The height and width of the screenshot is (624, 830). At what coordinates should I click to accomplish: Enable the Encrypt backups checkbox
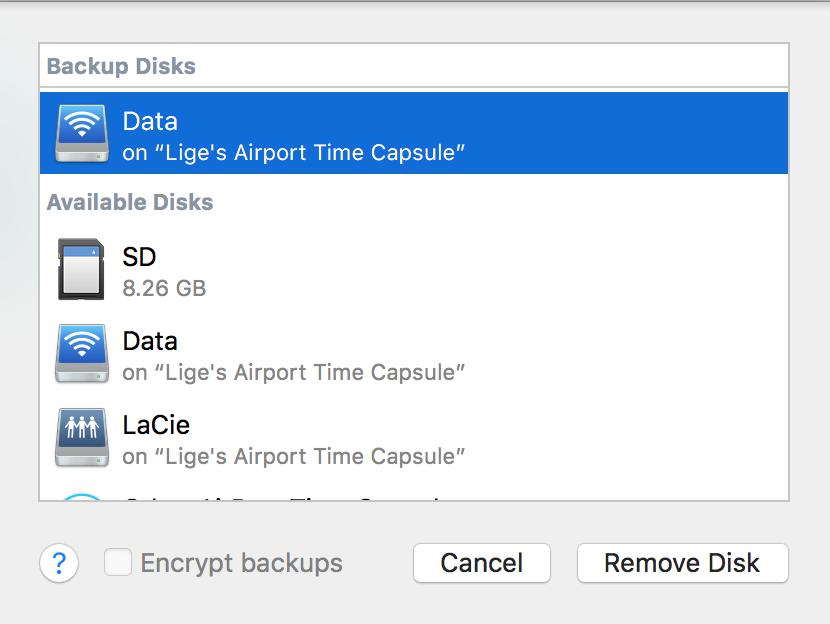coord(118,563)
